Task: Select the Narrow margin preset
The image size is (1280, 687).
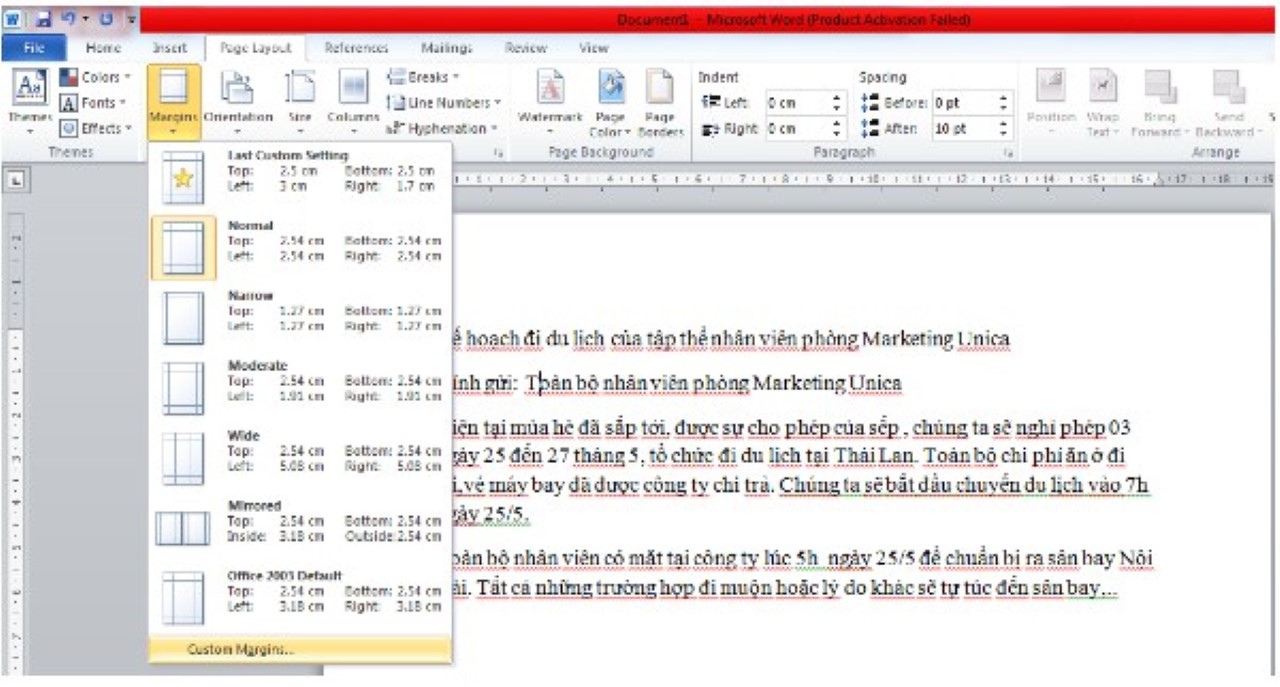Action: pyautogui.click(x=300, y=311)
